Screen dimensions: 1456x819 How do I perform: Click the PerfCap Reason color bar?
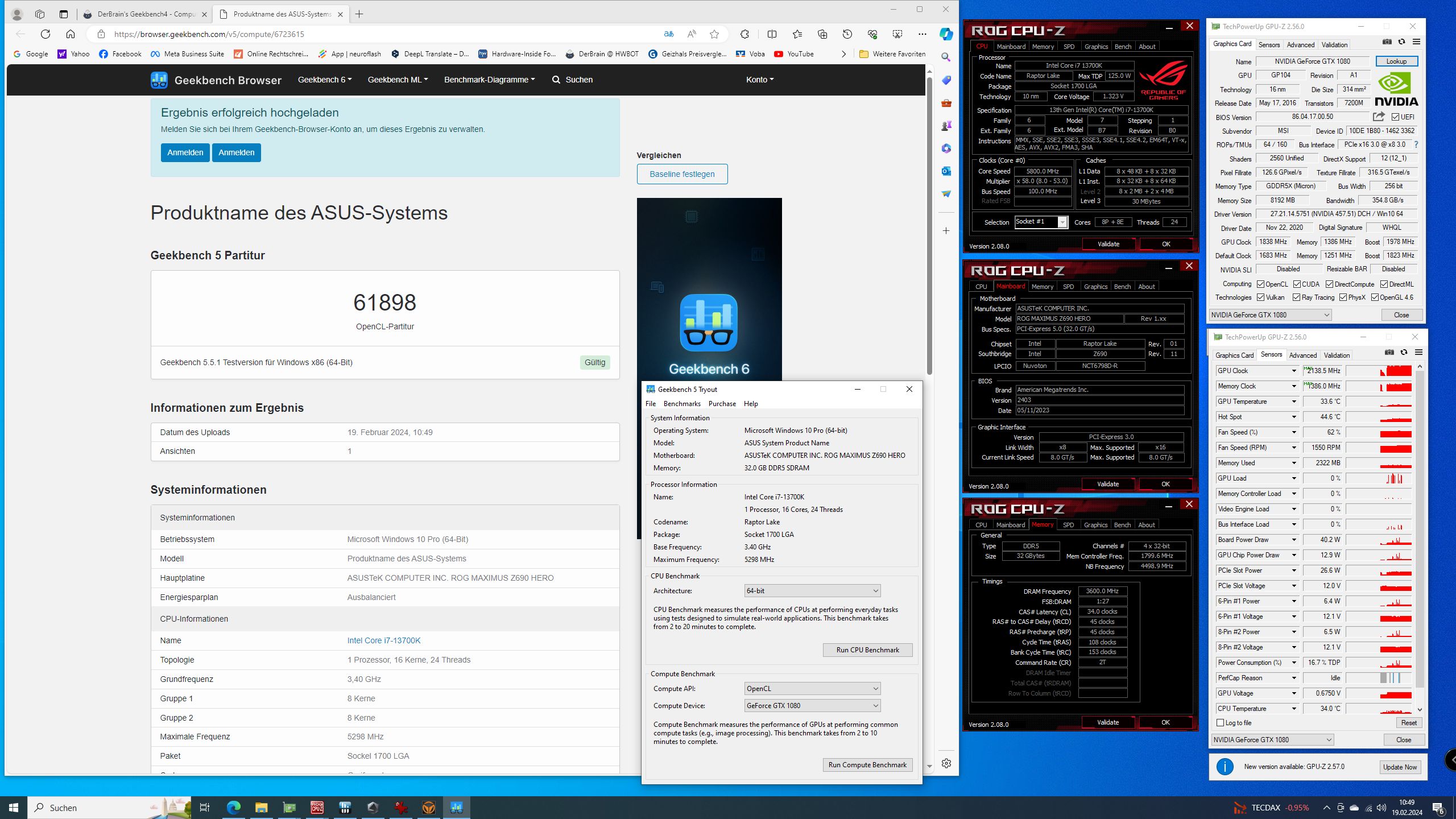tap(1379, 678)
